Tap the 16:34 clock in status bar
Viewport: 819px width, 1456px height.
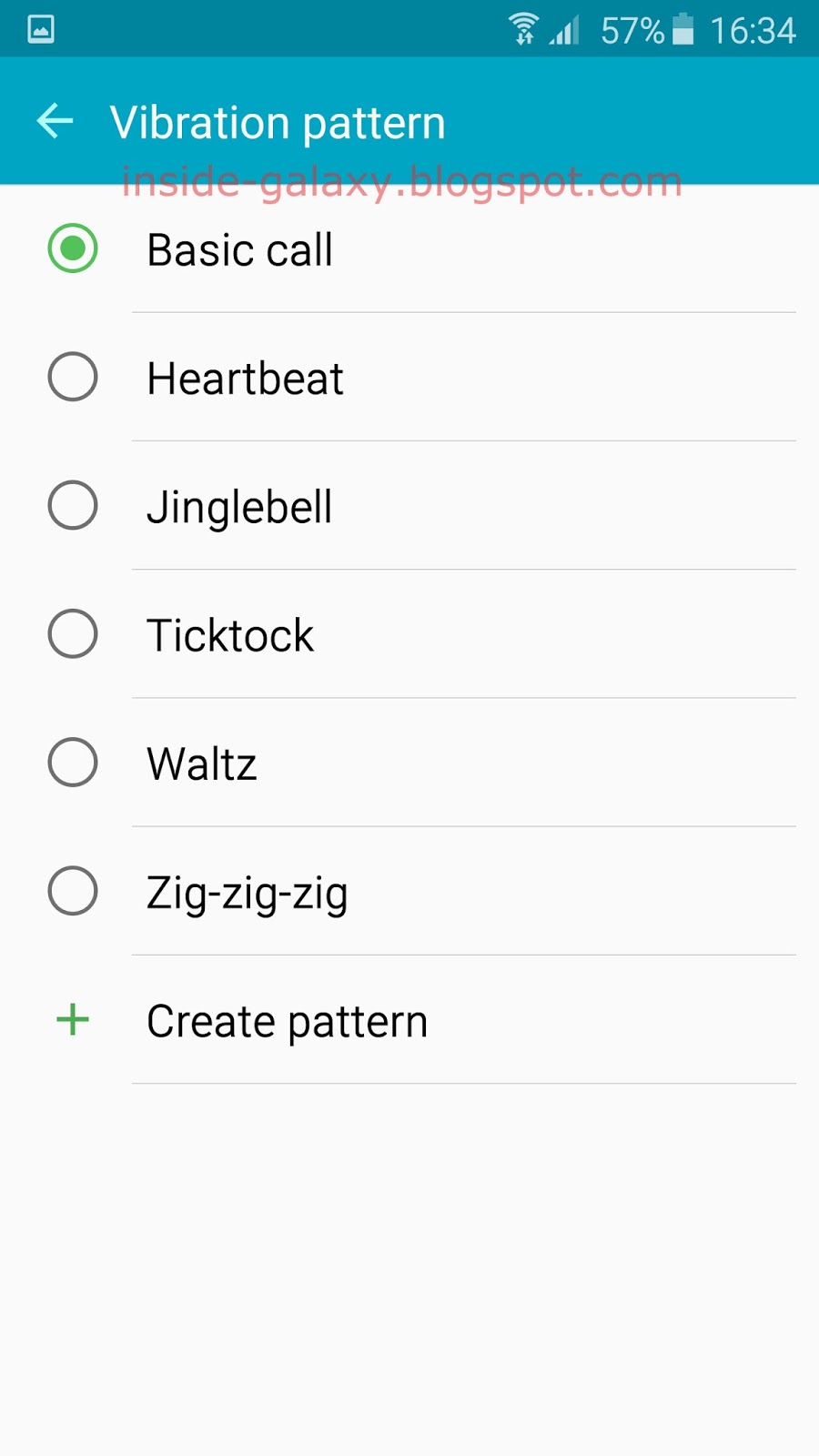coord(753,31)
